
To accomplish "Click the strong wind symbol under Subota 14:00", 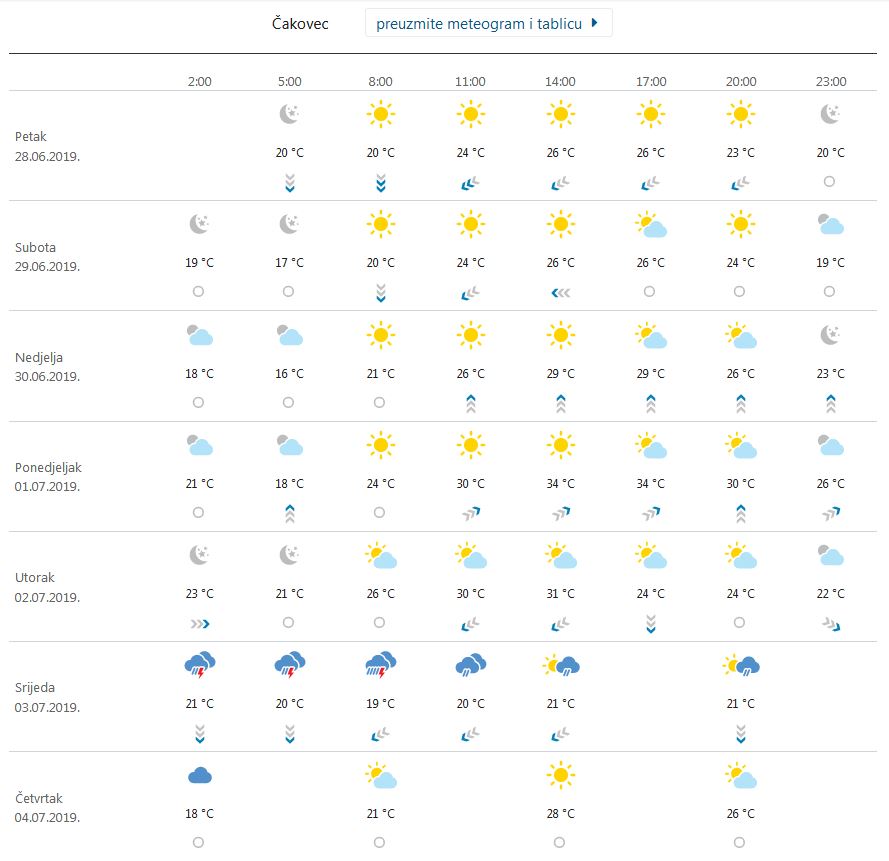I will pyautogui.click(x=560, y=293).
